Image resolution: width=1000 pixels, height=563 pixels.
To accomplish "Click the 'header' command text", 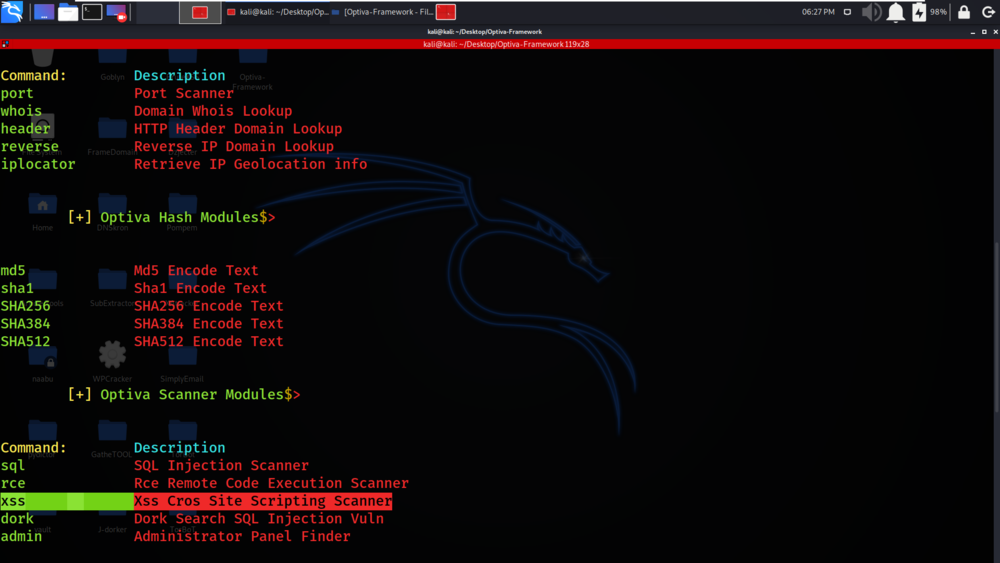I will tap(26, 129).
